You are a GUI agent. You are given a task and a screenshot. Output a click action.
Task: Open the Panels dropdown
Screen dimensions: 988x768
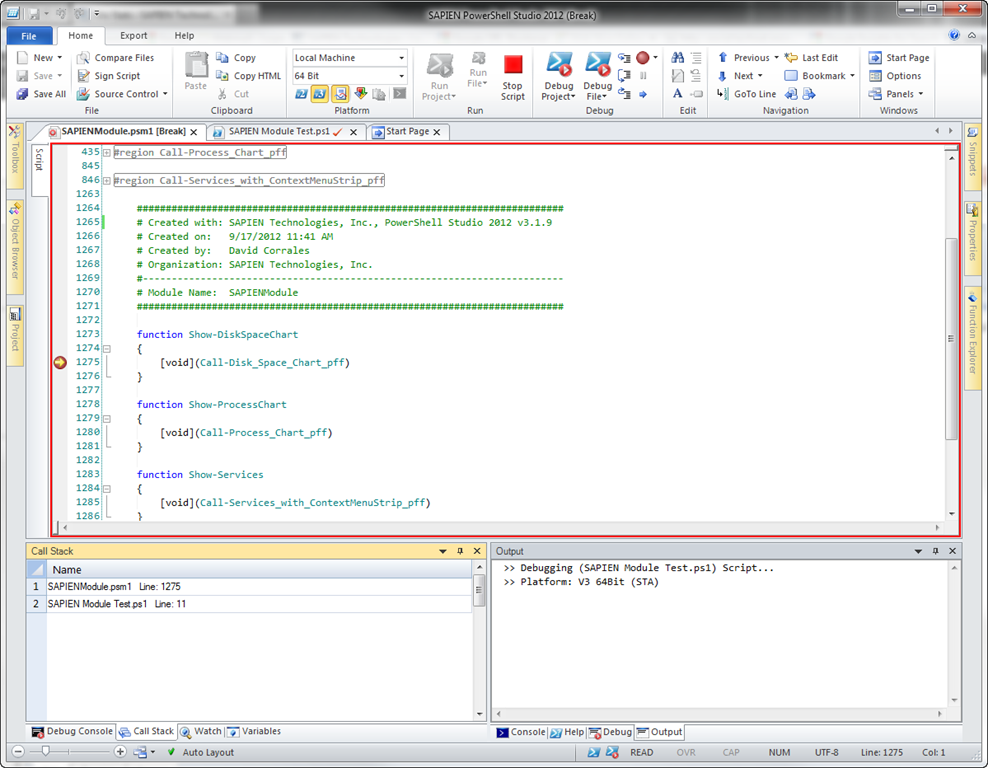[x=921, y=94]
